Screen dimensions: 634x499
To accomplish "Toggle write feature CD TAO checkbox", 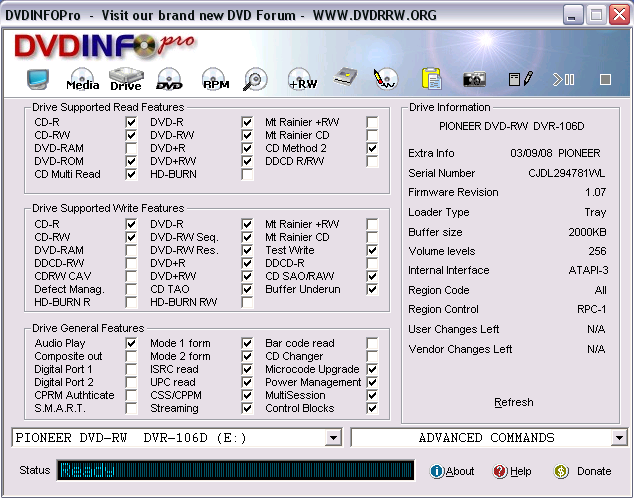I will [x=247, y=289].
